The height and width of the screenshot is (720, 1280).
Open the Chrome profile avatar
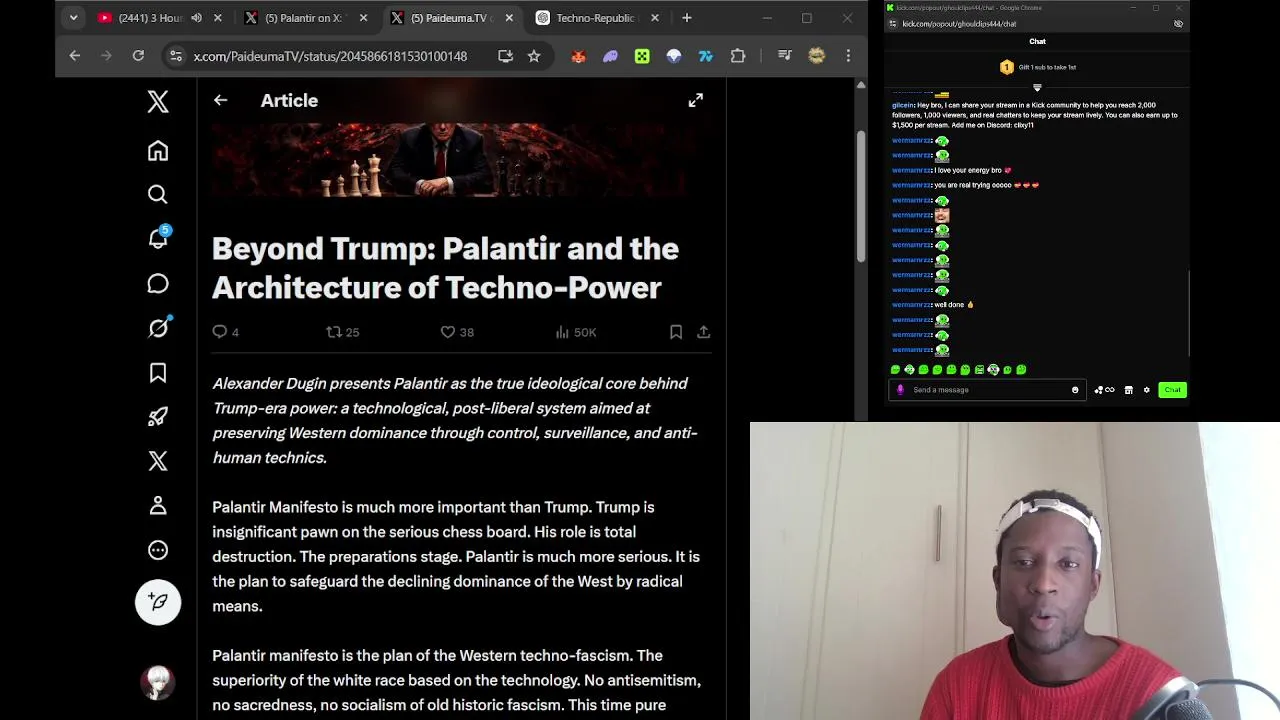(817, 56)
